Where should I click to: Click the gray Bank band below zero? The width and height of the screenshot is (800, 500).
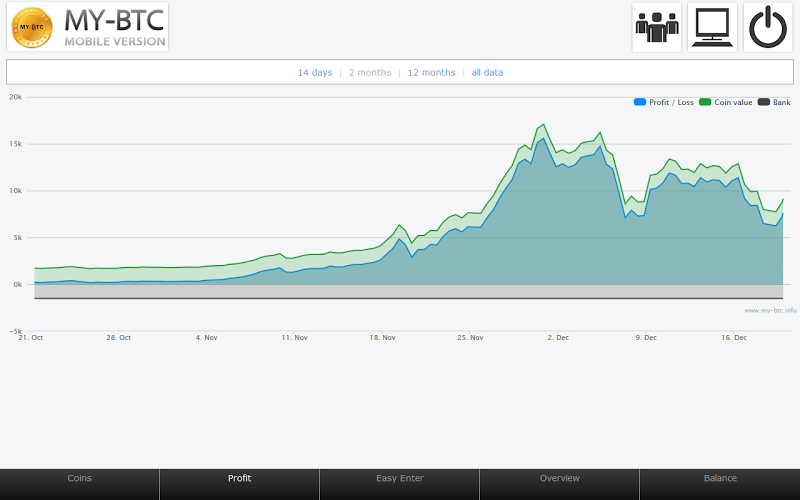click(x=400, y=291)
